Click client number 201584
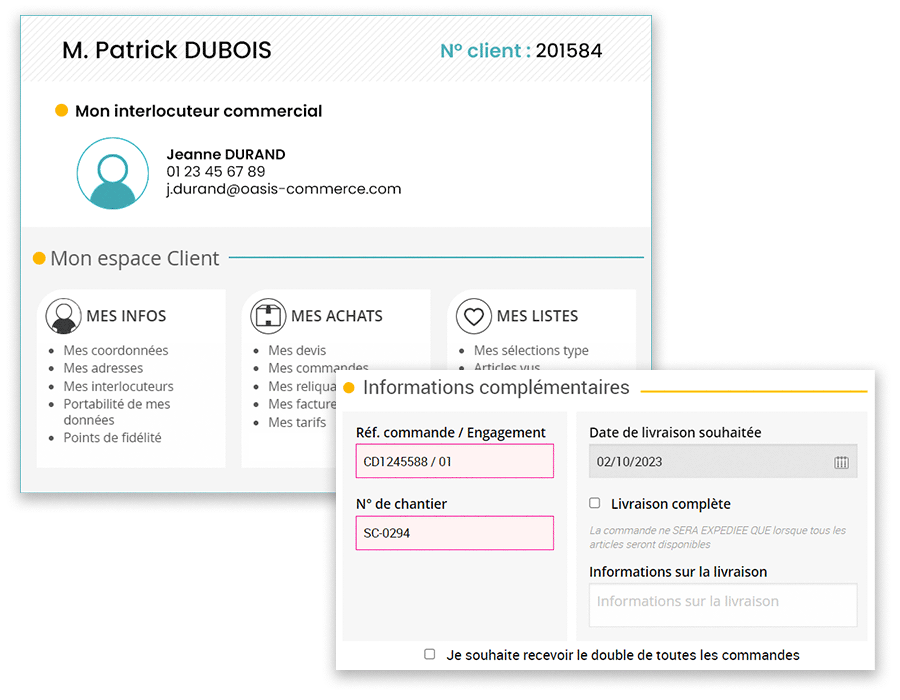The image size is (900, 700). click(569, 50)
